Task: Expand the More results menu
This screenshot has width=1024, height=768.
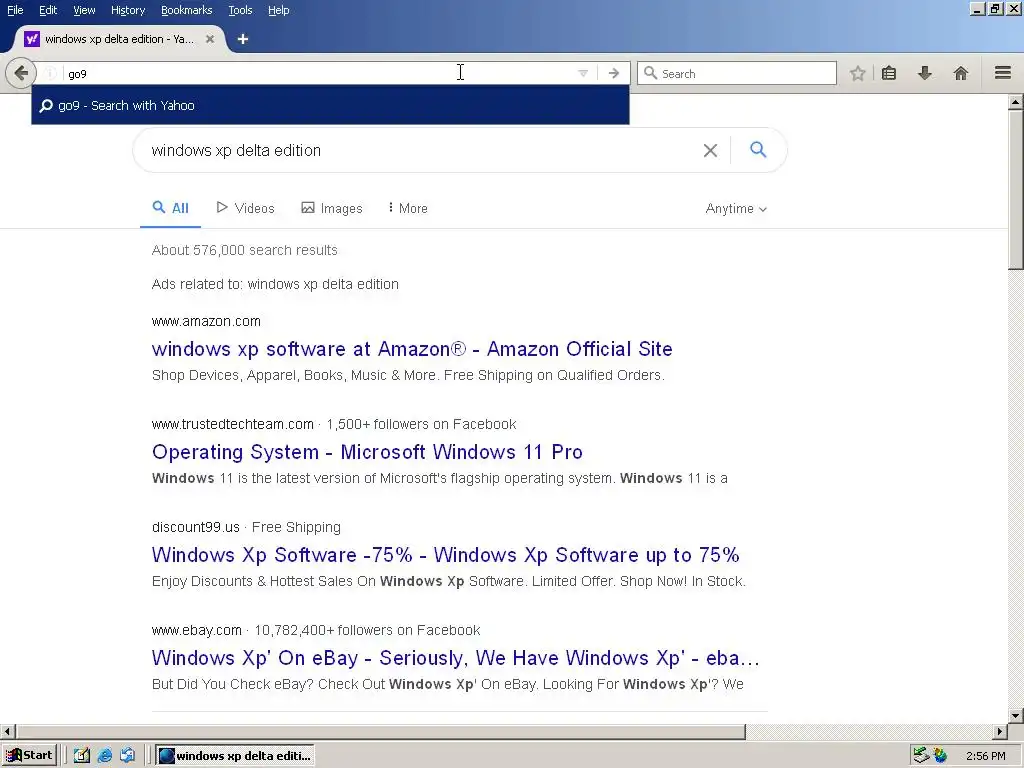Action: pos(408,208)
